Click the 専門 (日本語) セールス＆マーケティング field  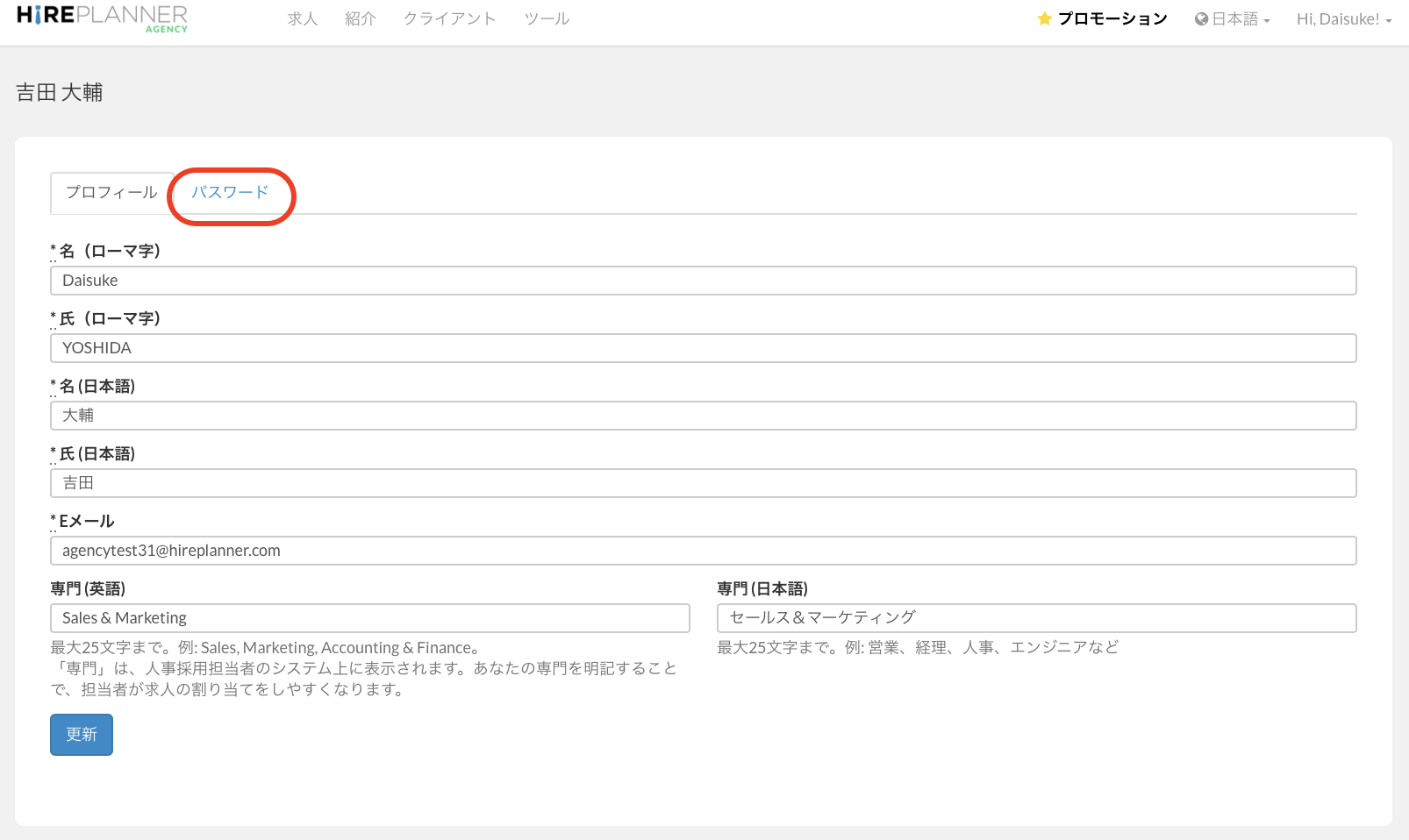tap(1036, 618)
